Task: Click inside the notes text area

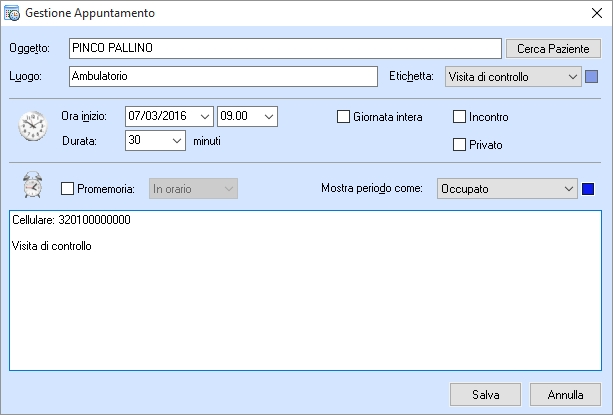Action: point(305,290)
